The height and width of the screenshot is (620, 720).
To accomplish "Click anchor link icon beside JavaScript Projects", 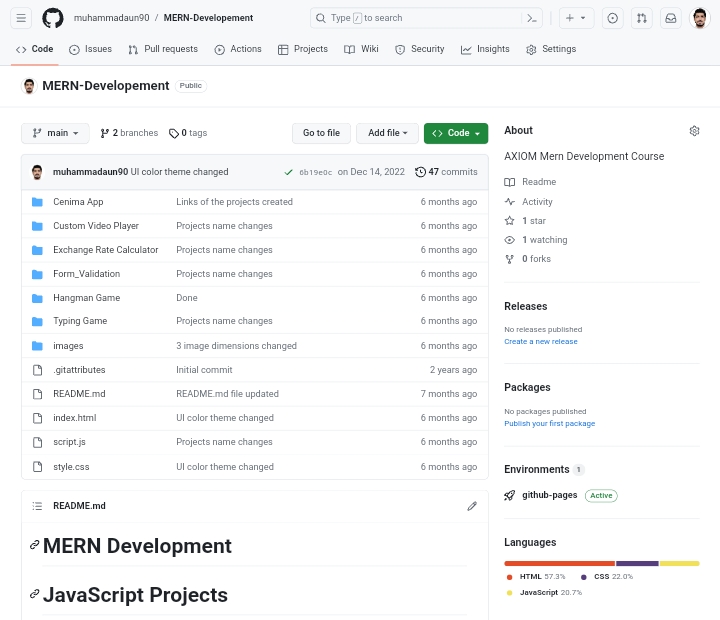I will (34, 594).
